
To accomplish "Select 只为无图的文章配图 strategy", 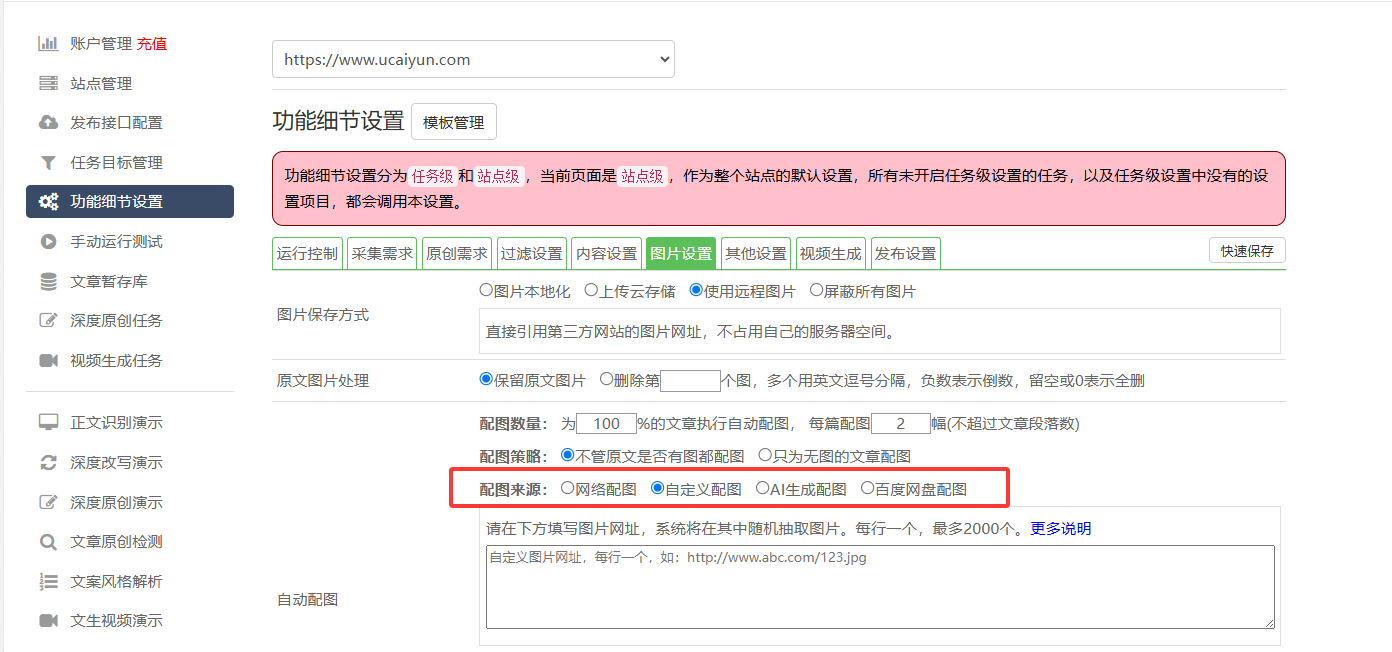I will click(x=765, y=455).
